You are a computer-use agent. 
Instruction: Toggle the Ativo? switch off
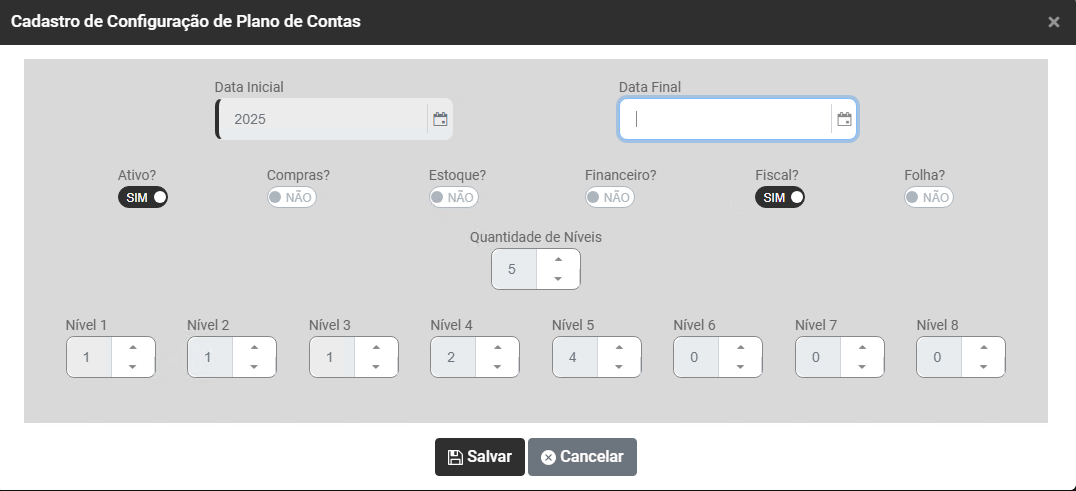point(143,197)
